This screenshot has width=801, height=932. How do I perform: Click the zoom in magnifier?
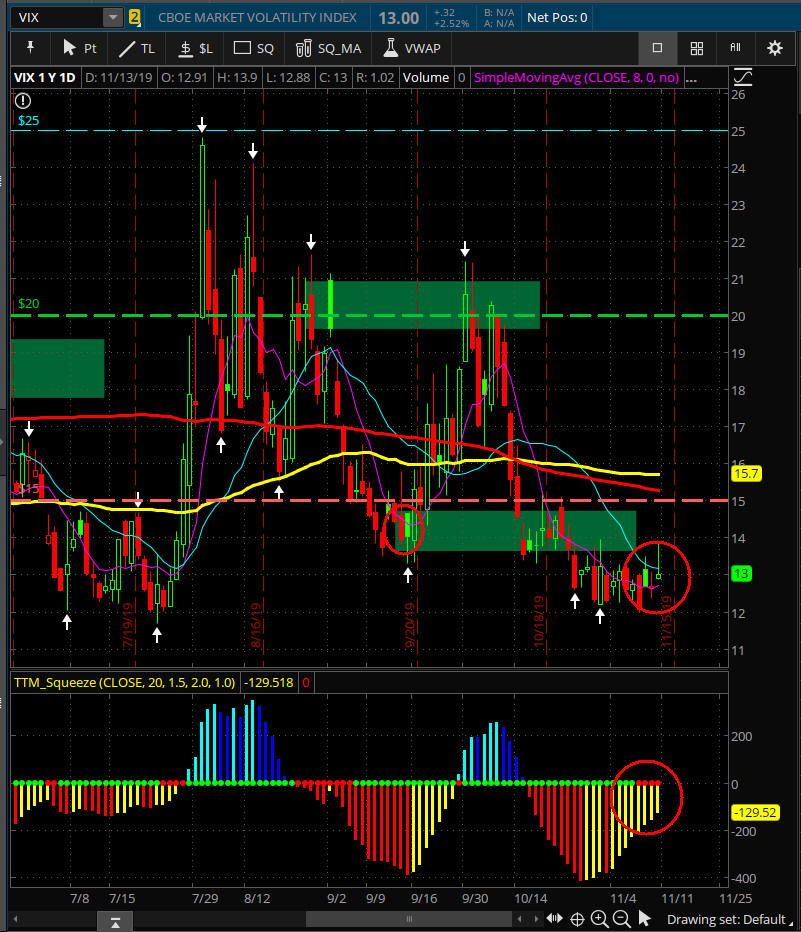(x=599, y=919)
